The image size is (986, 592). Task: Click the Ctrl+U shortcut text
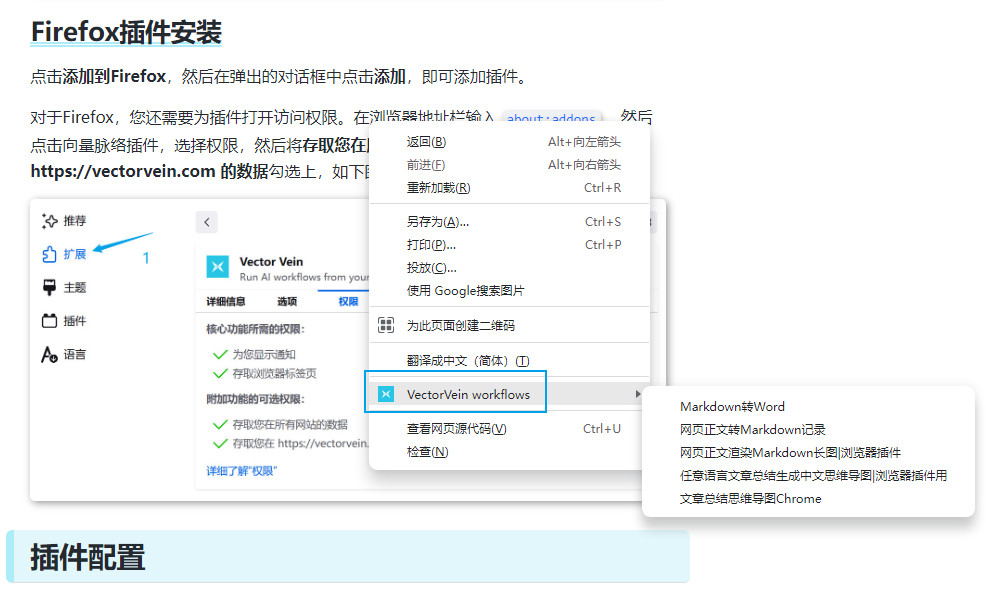tap(602, 429)
